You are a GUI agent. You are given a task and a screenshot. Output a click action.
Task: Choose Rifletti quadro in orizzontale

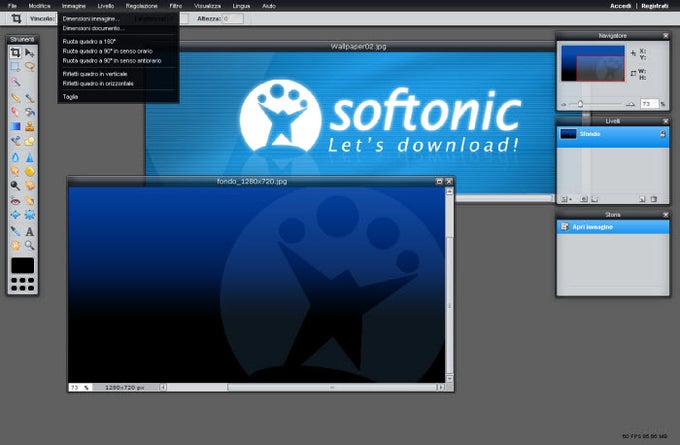[x=118, y=84]
